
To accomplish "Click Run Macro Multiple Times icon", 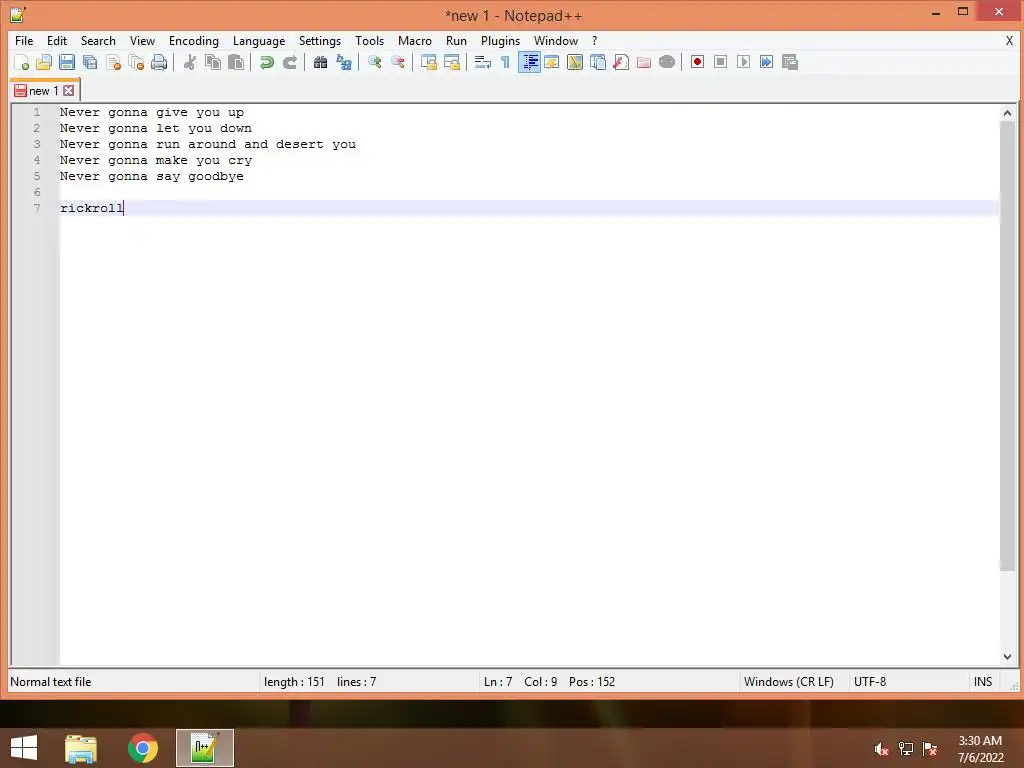I will [767, 62].
